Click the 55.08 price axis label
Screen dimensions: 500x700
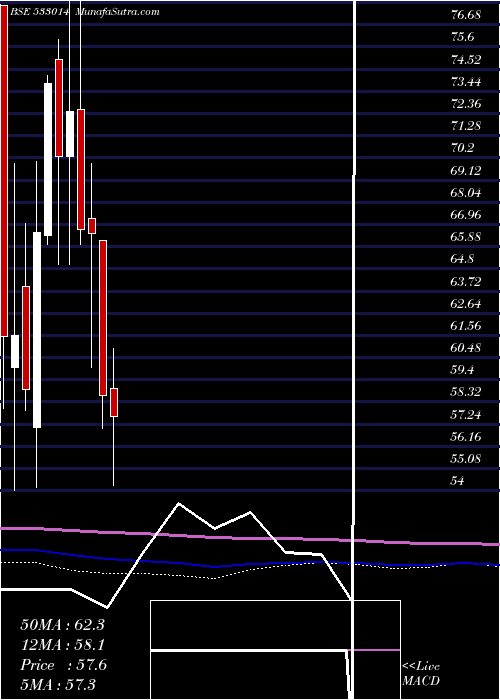(466, 458)
